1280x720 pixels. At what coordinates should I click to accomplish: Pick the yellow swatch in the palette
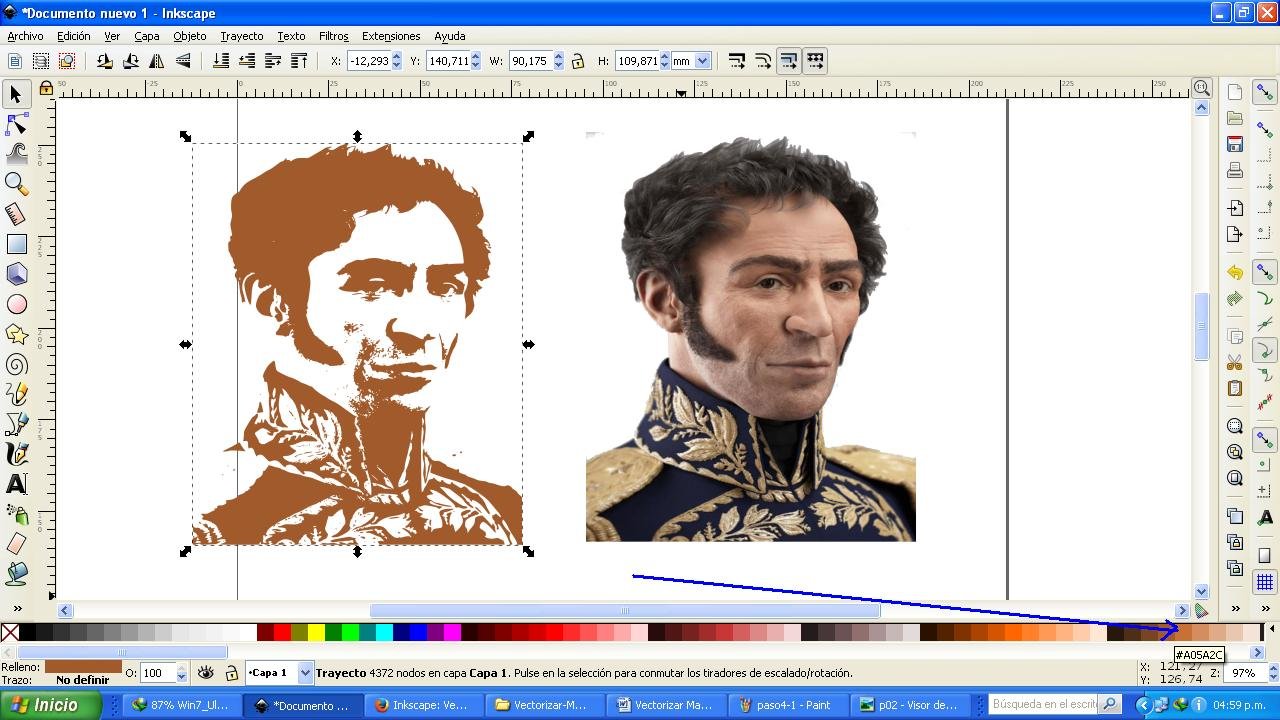(316, 631)
